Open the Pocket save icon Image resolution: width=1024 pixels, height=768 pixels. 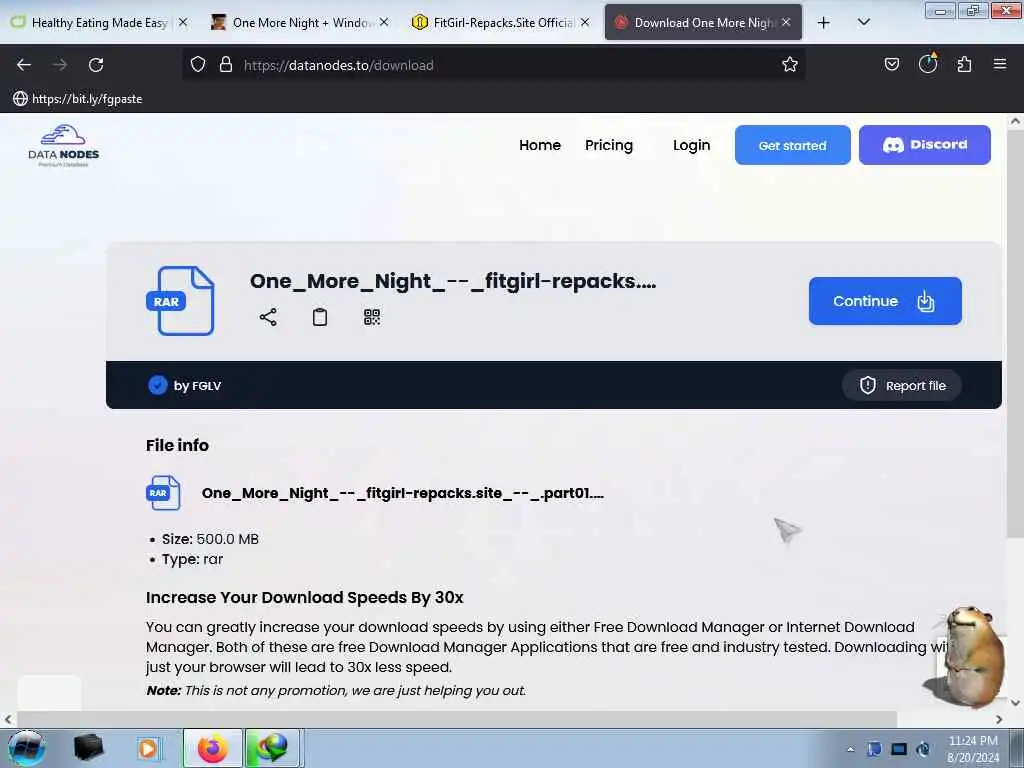click(x=891, y=65)
